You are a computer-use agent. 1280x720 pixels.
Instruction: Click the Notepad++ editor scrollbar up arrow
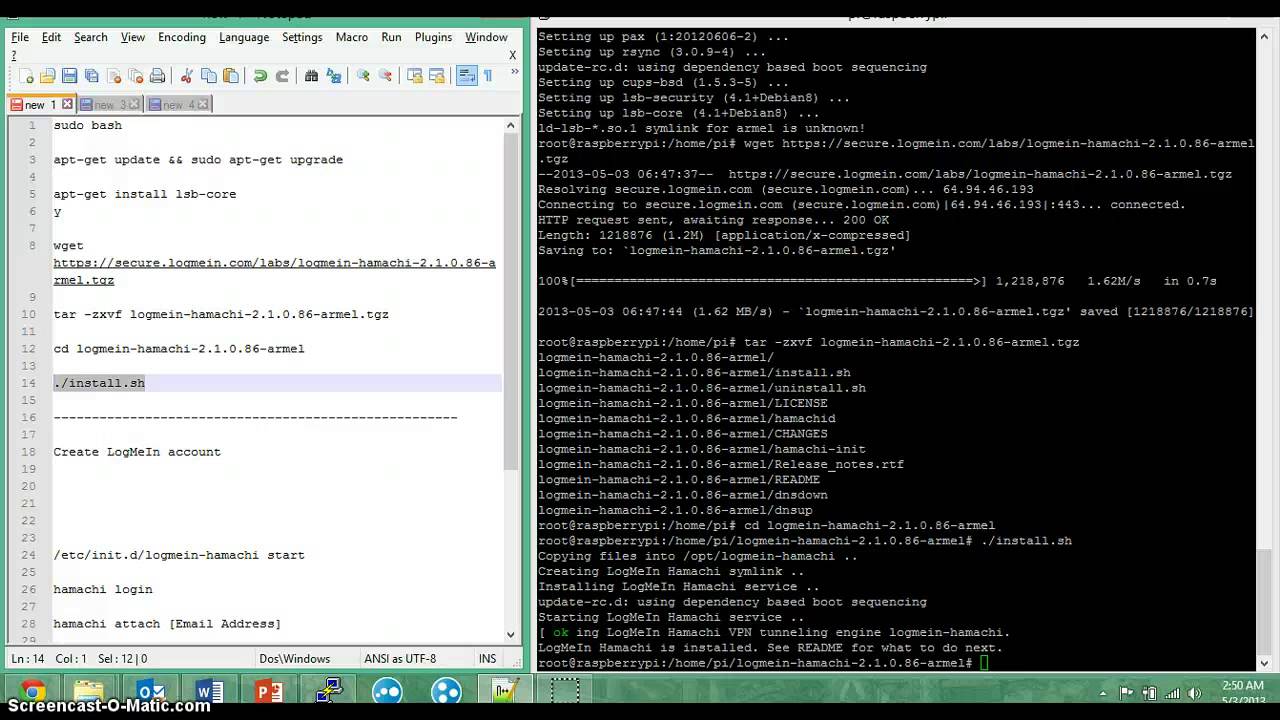pos(511,126)
